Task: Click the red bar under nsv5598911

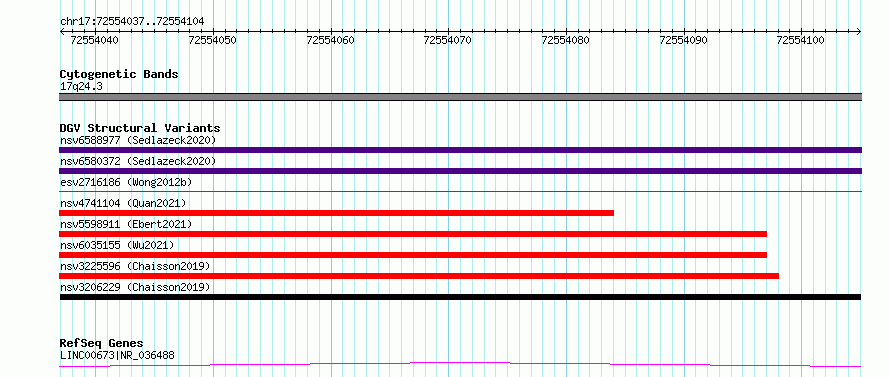Action: pos(413,234)
